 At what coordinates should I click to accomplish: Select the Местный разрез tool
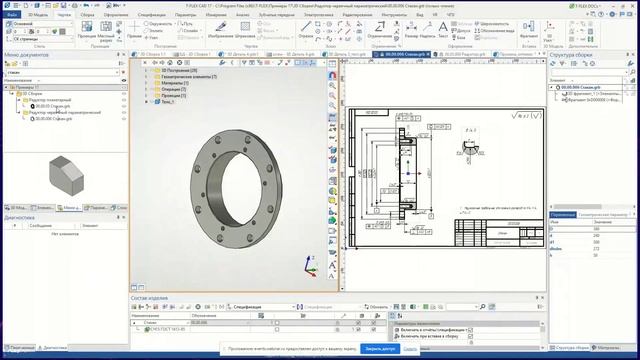[106, 31]
